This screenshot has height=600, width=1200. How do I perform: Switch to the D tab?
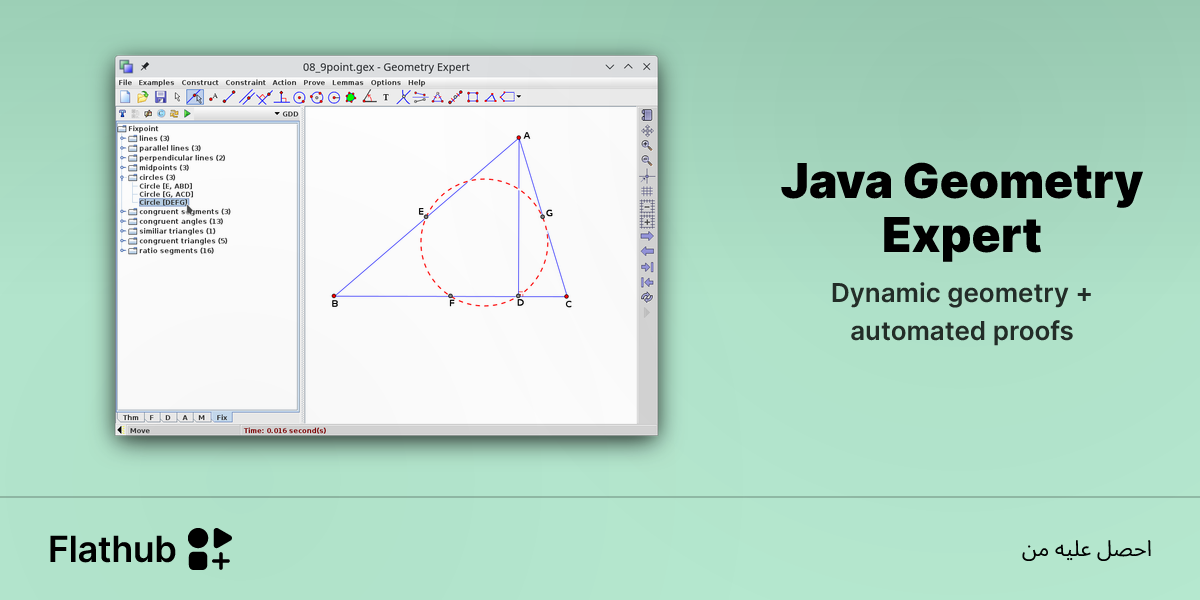point(168,417)
